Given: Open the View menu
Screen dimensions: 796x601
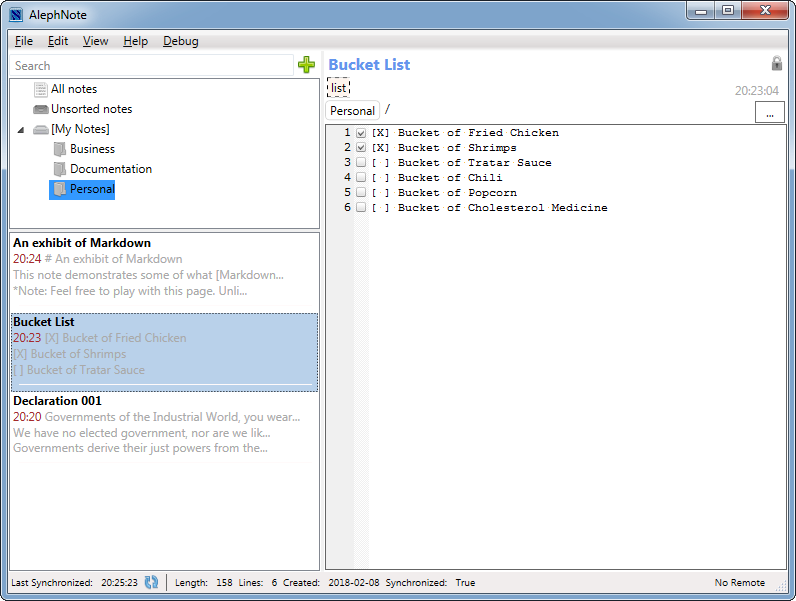Looking at the screenshot, I should 95,41.
